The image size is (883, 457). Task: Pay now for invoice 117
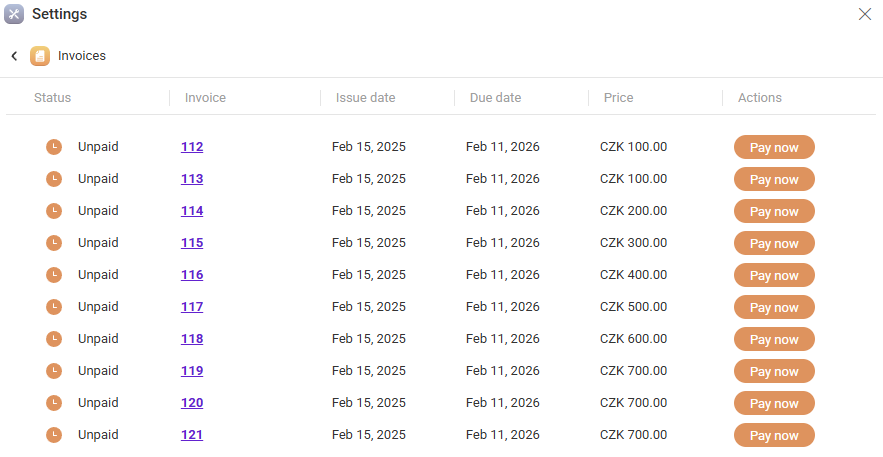(x=774, y=307)
